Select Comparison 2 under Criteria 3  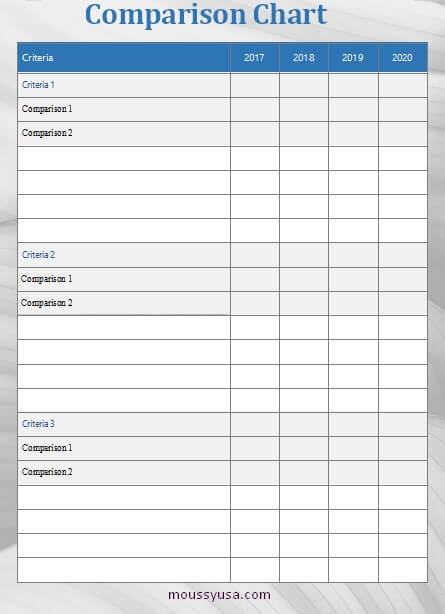coord(47,472)
